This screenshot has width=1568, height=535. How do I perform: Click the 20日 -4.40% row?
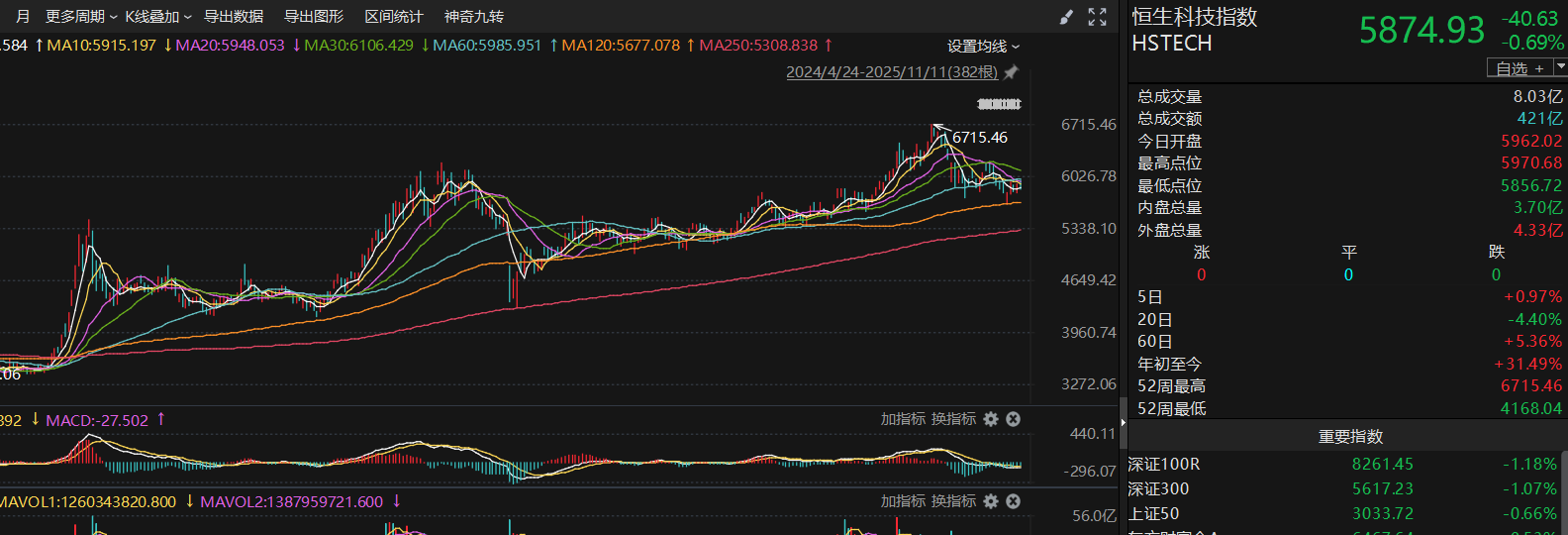tap(1349, 319)
